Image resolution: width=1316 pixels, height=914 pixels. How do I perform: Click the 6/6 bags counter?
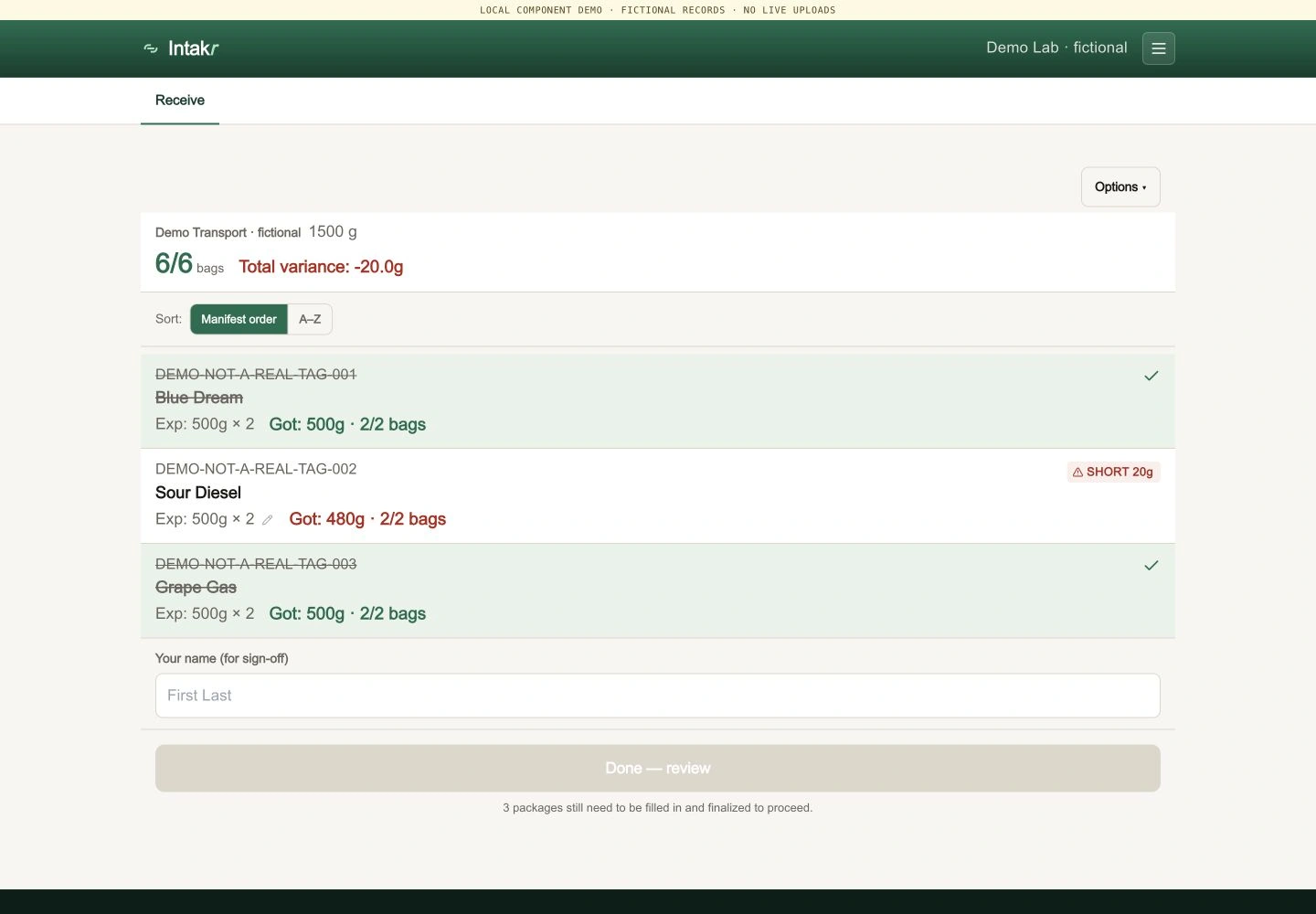coord(189,263)
